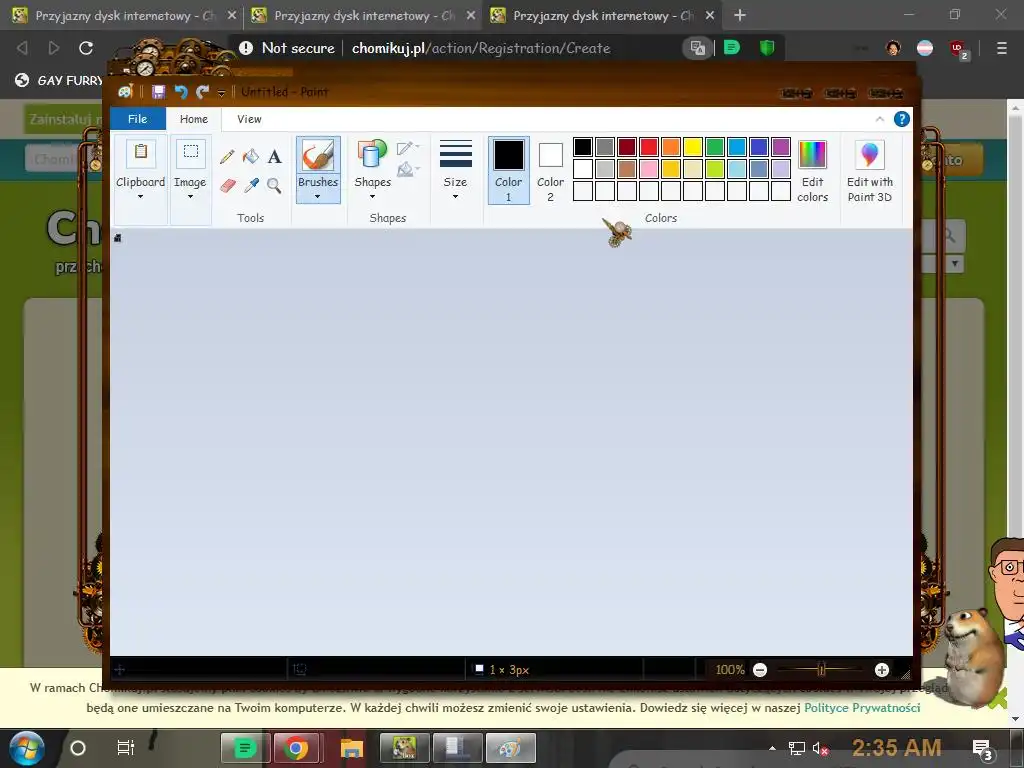Click the green shield extension icon
This screenshot has height=768, width=1024.
pyautogui.click(x=767, y=48)
